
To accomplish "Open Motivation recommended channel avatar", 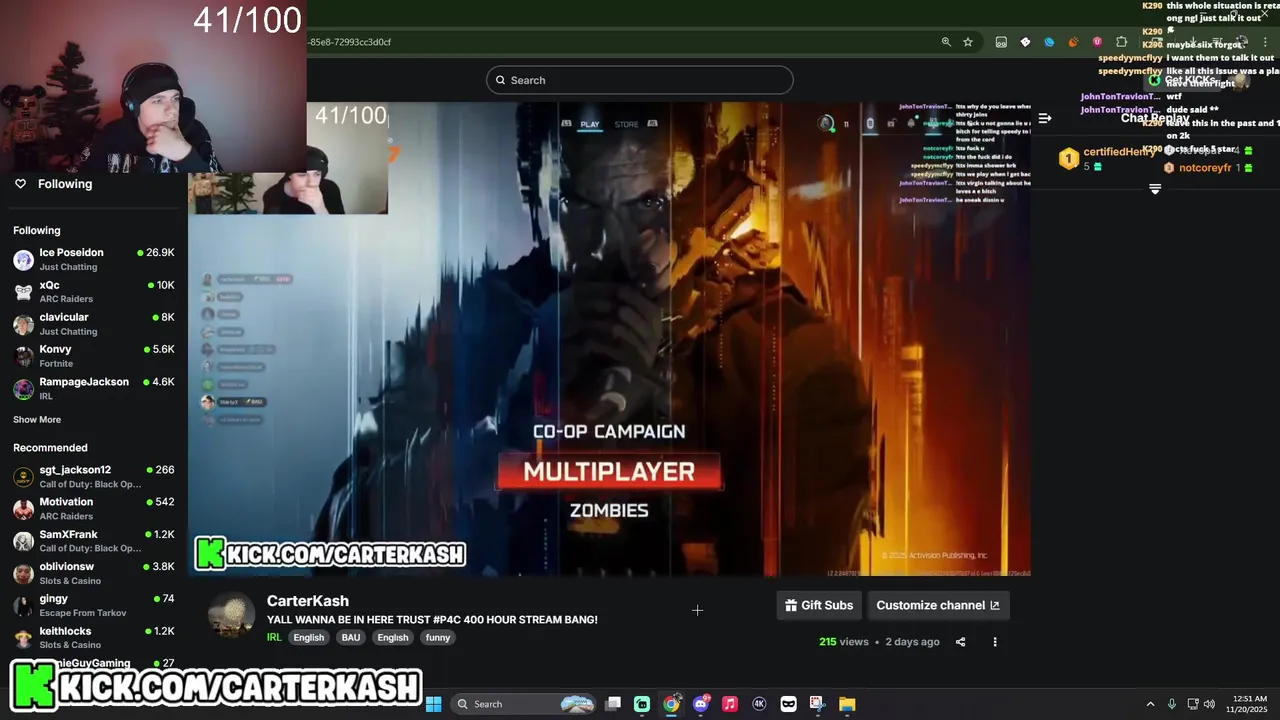I will coord(23,509).
